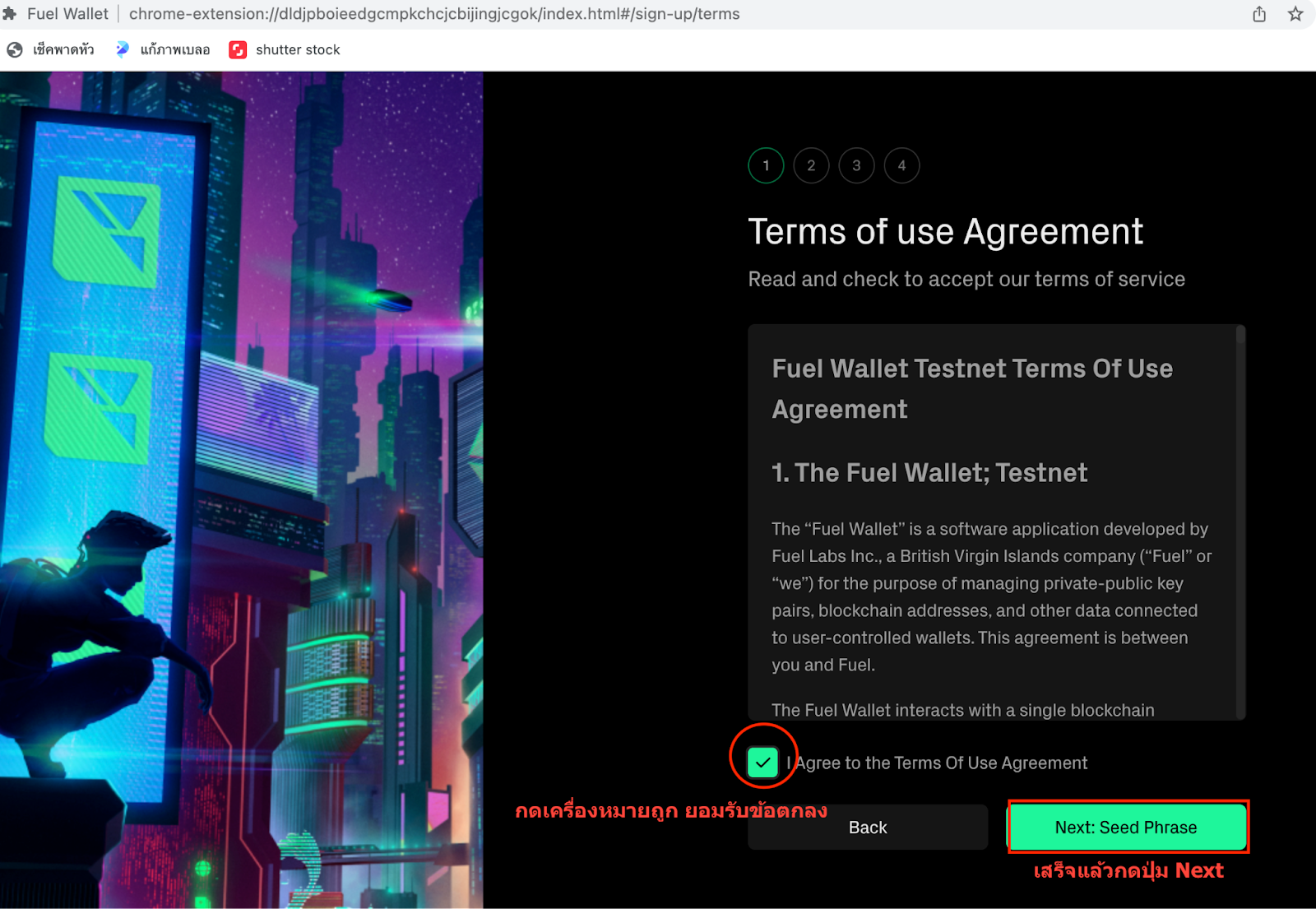
Task: Click the 'I Agree to the Terms' label
Action: pos(937,763)
